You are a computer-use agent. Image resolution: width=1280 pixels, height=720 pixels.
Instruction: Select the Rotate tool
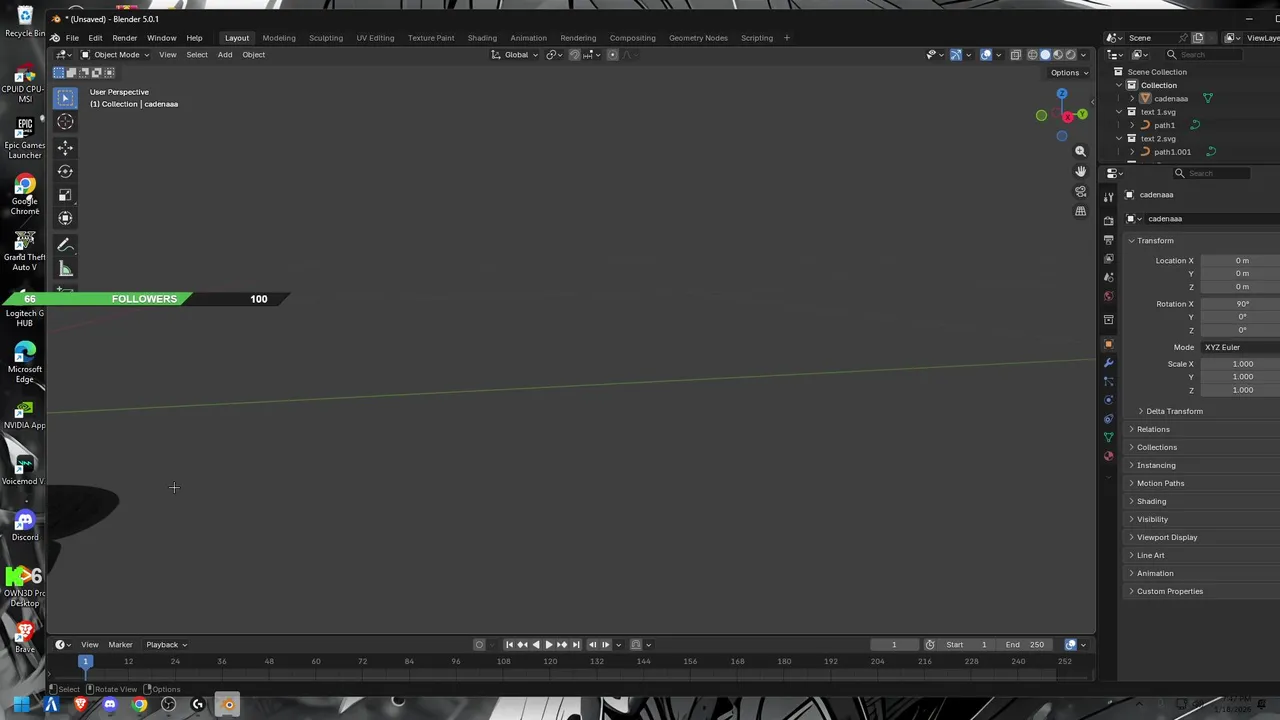tap(65, 171)
